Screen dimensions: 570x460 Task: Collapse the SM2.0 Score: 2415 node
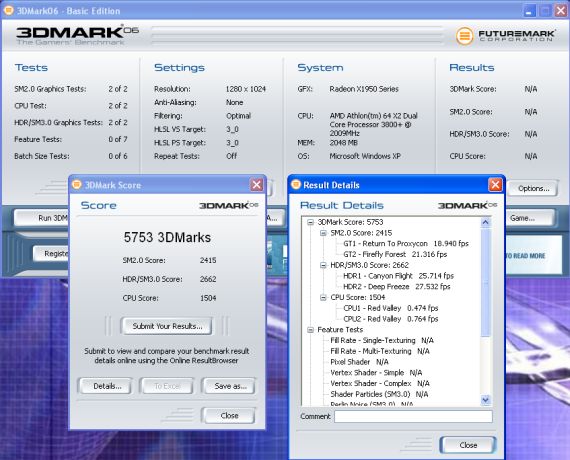[x=323, y=233]
